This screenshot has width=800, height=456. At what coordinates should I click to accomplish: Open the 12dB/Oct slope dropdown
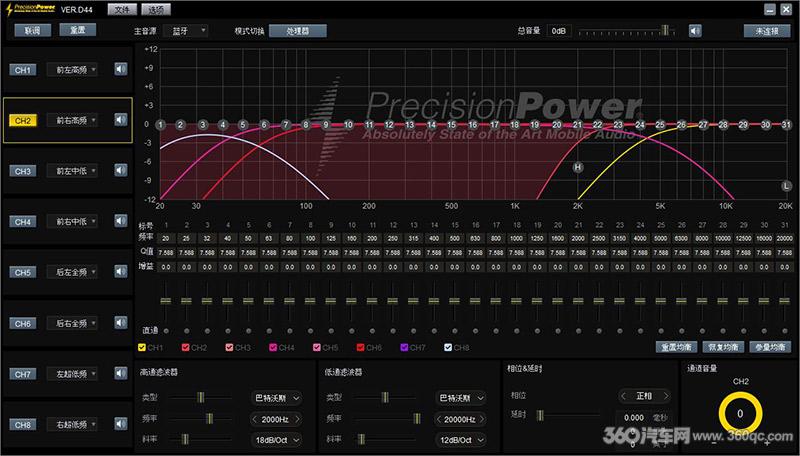pyautogui.click(x=460, y=440)
